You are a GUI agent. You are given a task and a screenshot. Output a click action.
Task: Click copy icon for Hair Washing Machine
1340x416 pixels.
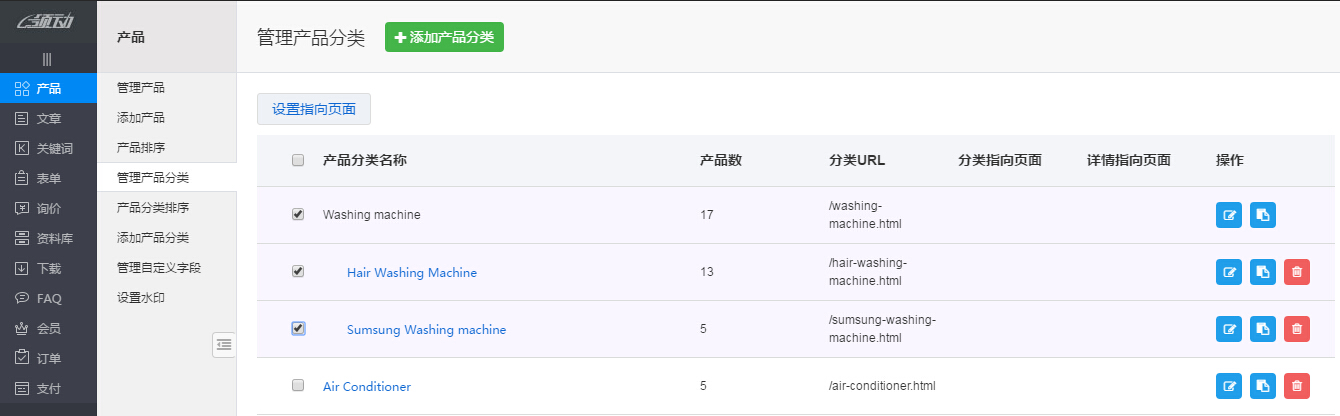tap(1263, 272)
